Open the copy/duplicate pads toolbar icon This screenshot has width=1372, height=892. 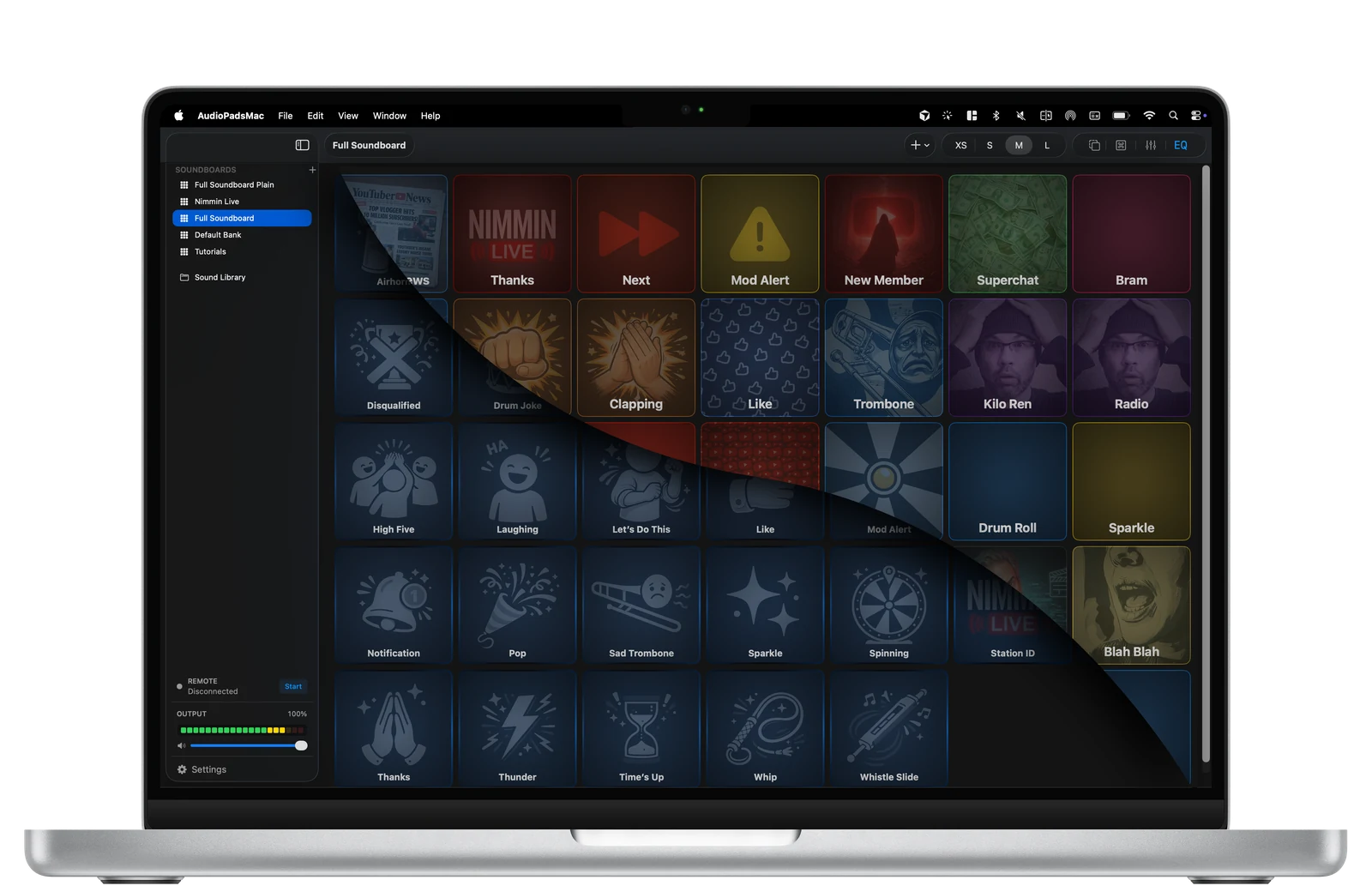tap(1094, 145)
